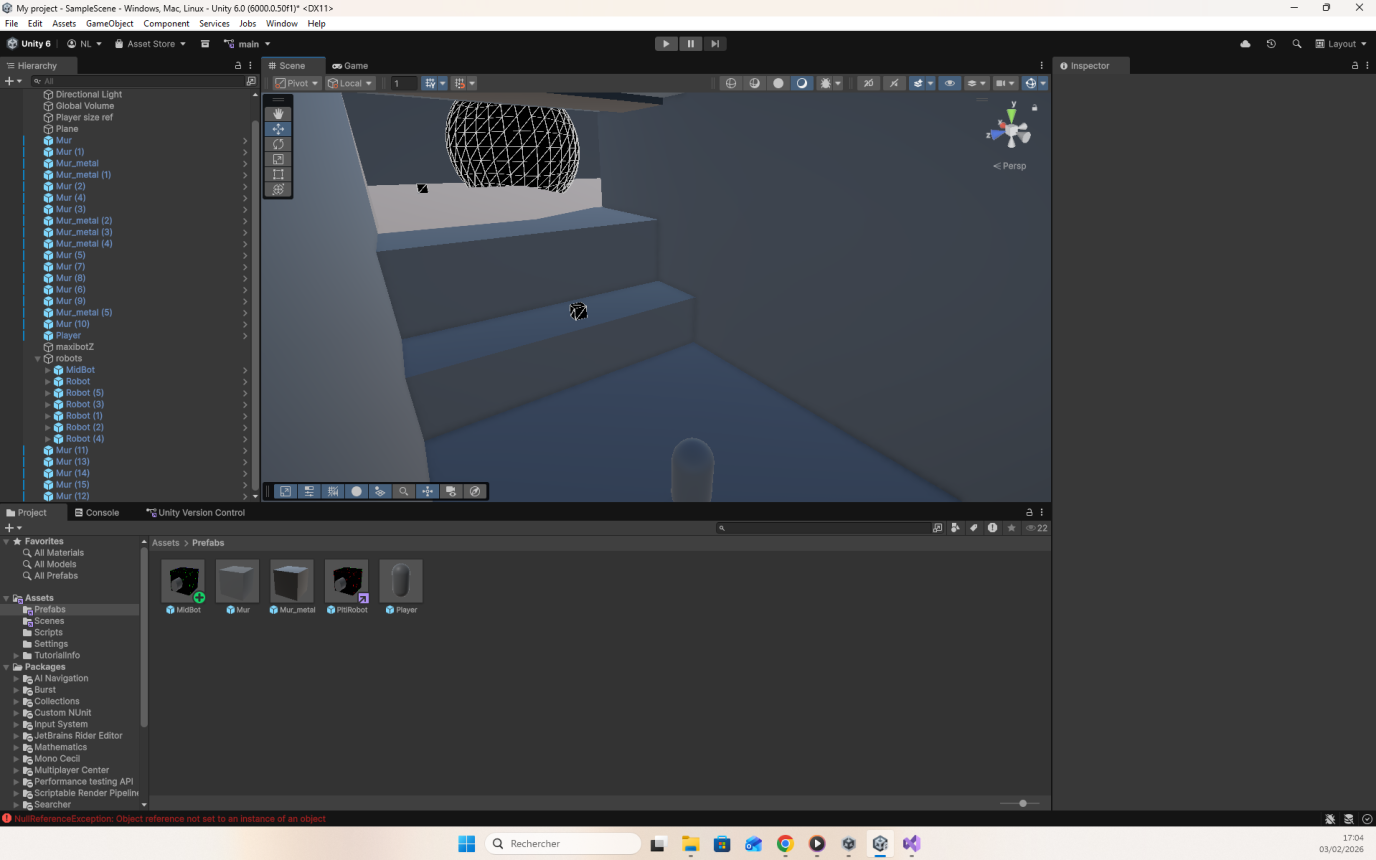The width and height of the screenshot is (1376, 860).
Task: Open Google Chrome from the taskbar
Action: (785, 844)
